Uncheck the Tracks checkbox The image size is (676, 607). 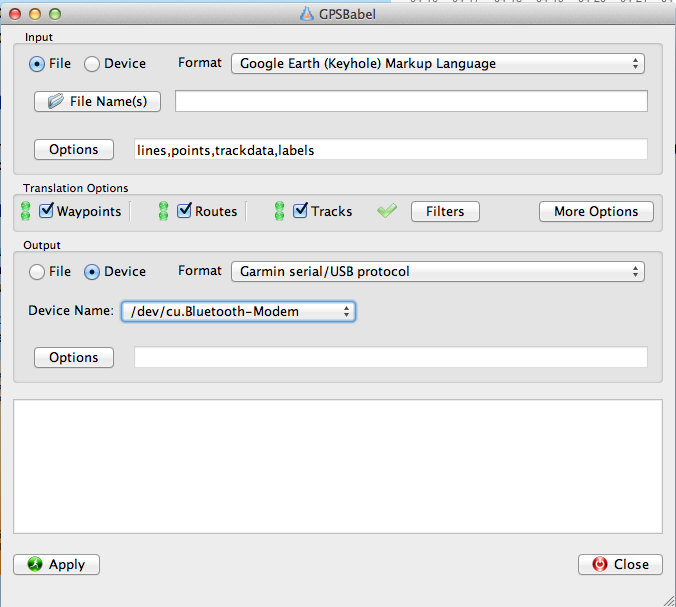(300, 210)
